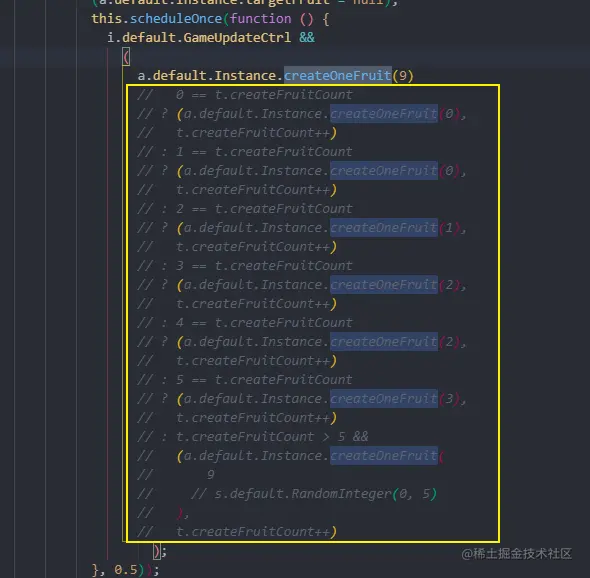The height and width of the screenshot is (578, 590).
Task: Click the commented ': 5 == t.createFruitCount' line
Action: 245,379
